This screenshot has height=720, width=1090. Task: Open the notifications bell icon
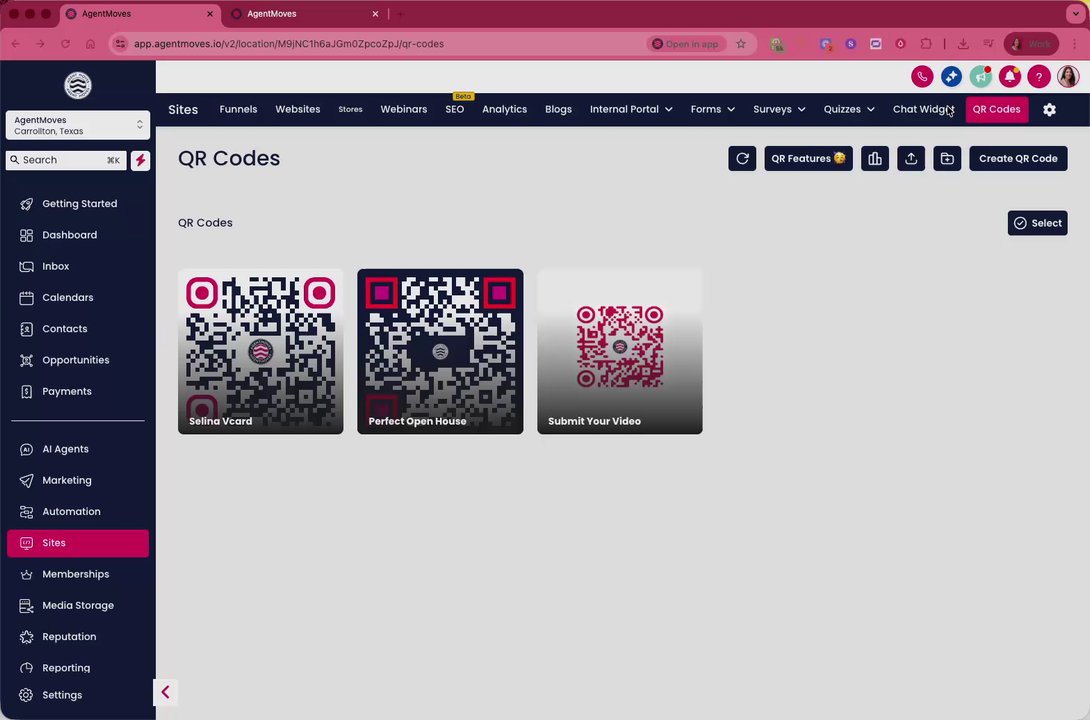pyautogui.click(x=1009, y=76)
